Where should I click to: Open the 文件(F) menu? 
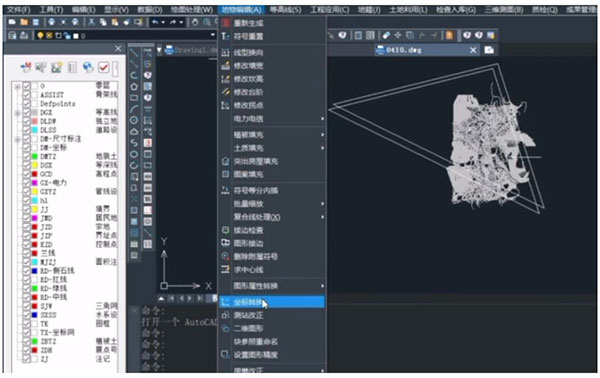[19, 10]
